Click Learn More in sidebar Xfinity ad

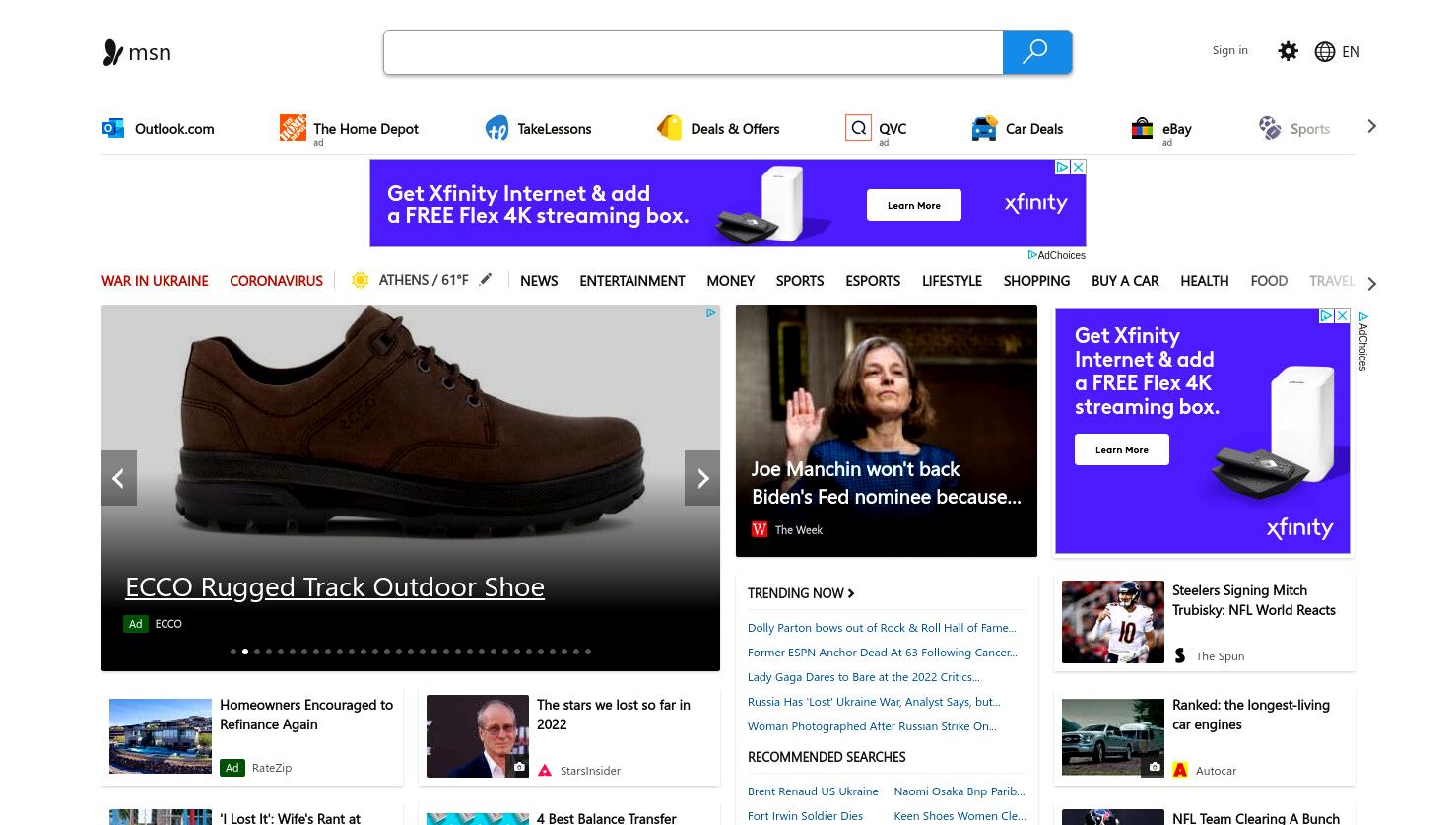(x=1122, y=449)
